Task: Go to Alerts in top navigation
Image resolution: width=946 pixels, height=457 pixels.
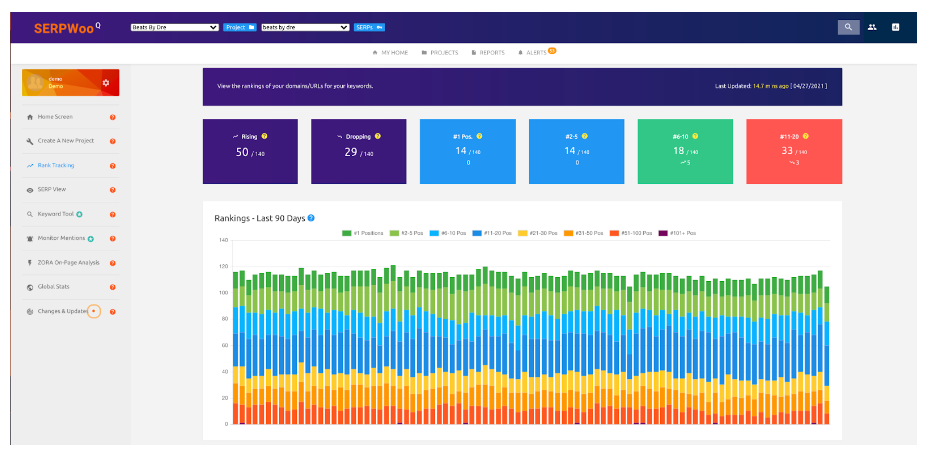Action: (x=535, y=52)
